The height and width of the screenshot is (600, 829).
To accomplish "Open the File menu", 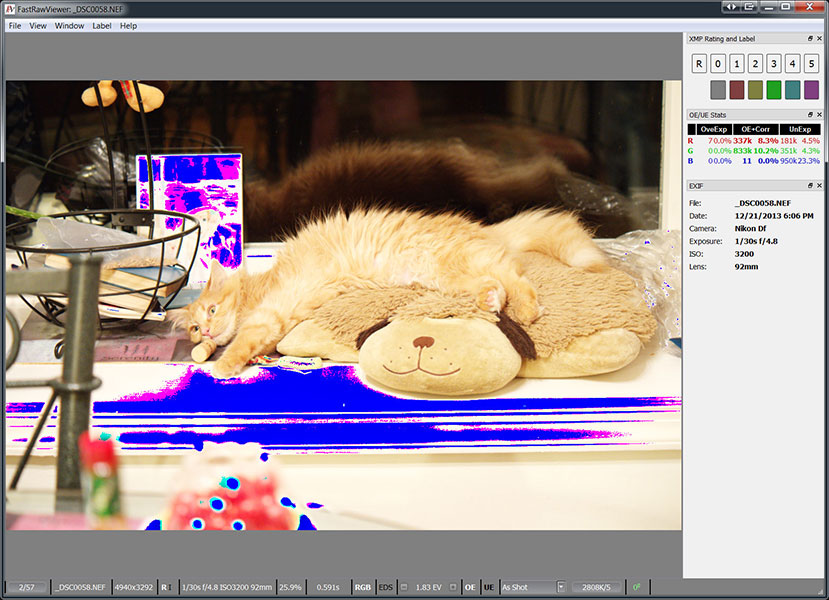I will click(x=15, y=25).
